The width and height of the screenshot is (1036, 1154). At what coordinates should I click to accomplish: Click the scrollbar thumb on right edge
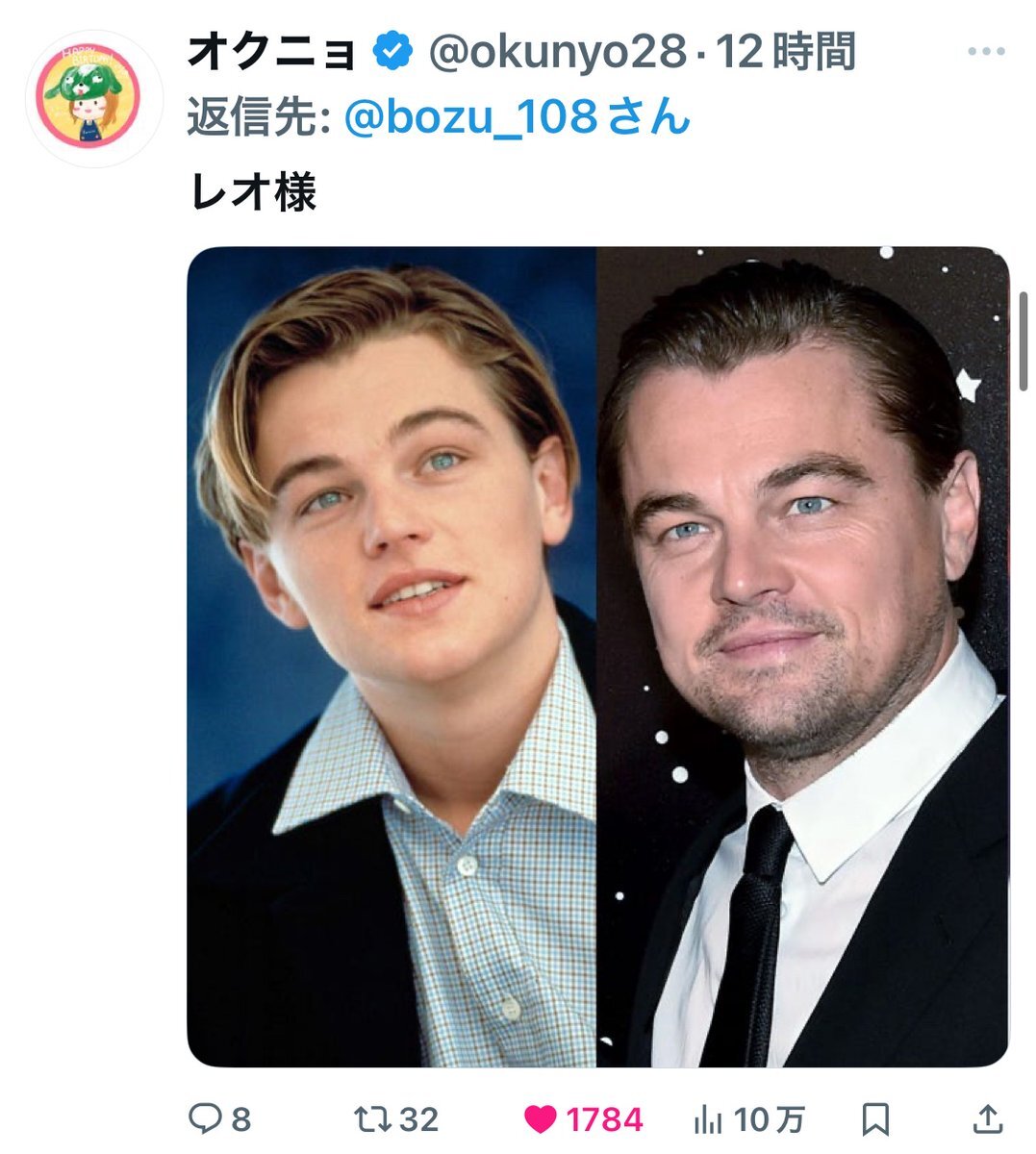click(1023, 341)
